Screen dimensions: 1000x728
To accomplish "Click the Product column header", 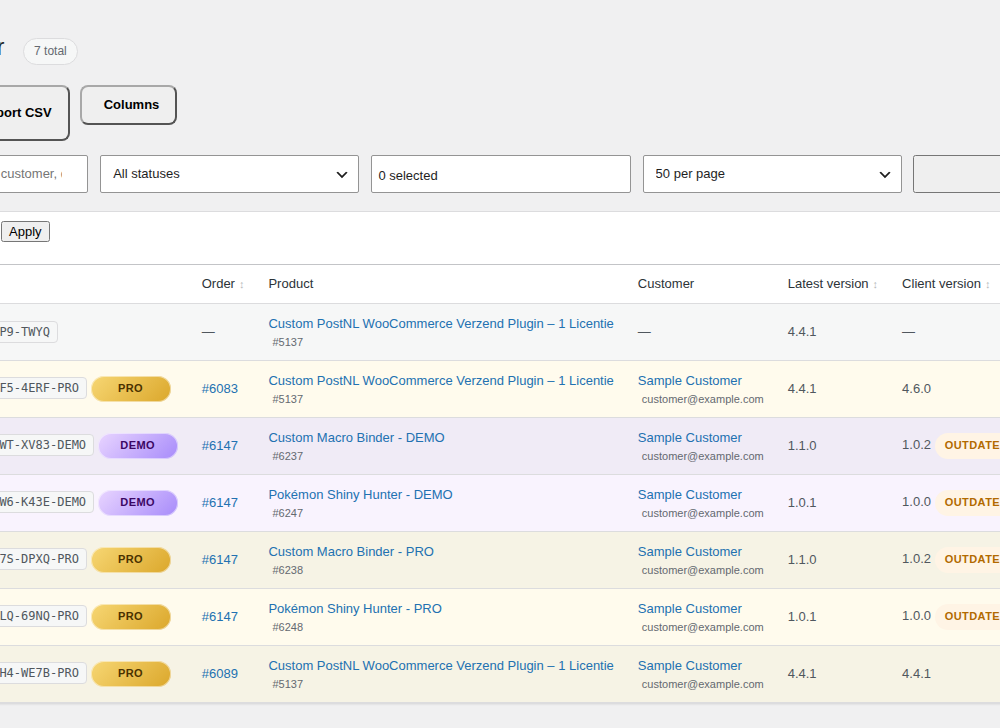I will pos(291,284).
